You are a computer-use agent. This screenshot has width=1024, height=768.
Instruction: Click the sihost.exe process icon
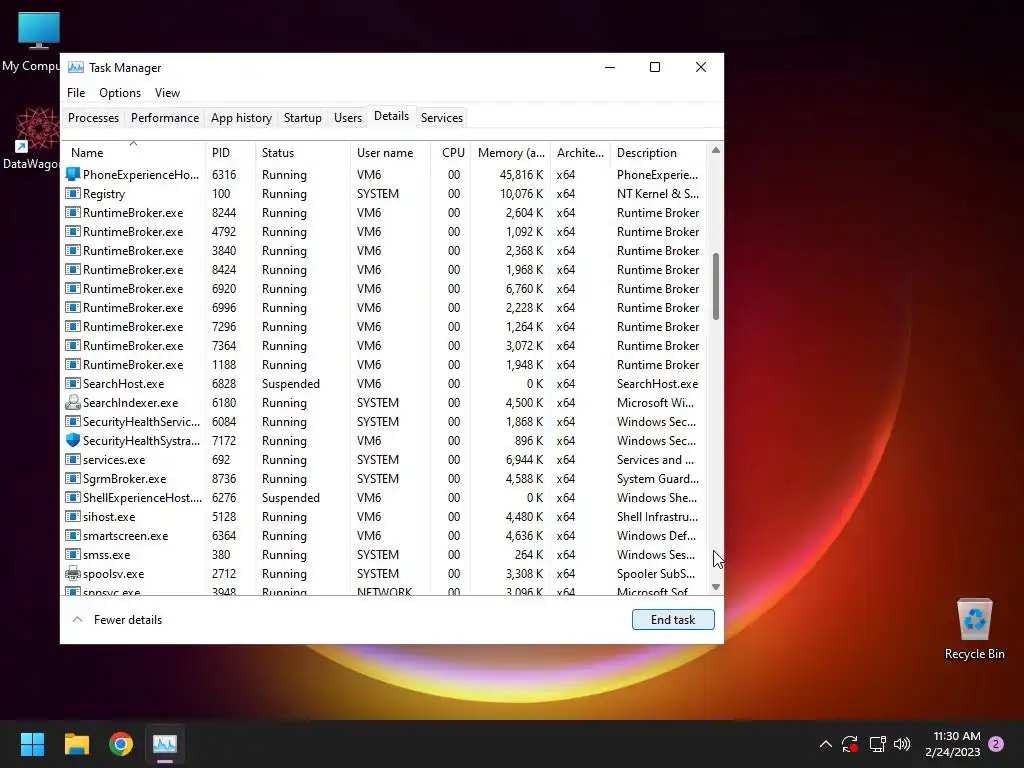72,516
